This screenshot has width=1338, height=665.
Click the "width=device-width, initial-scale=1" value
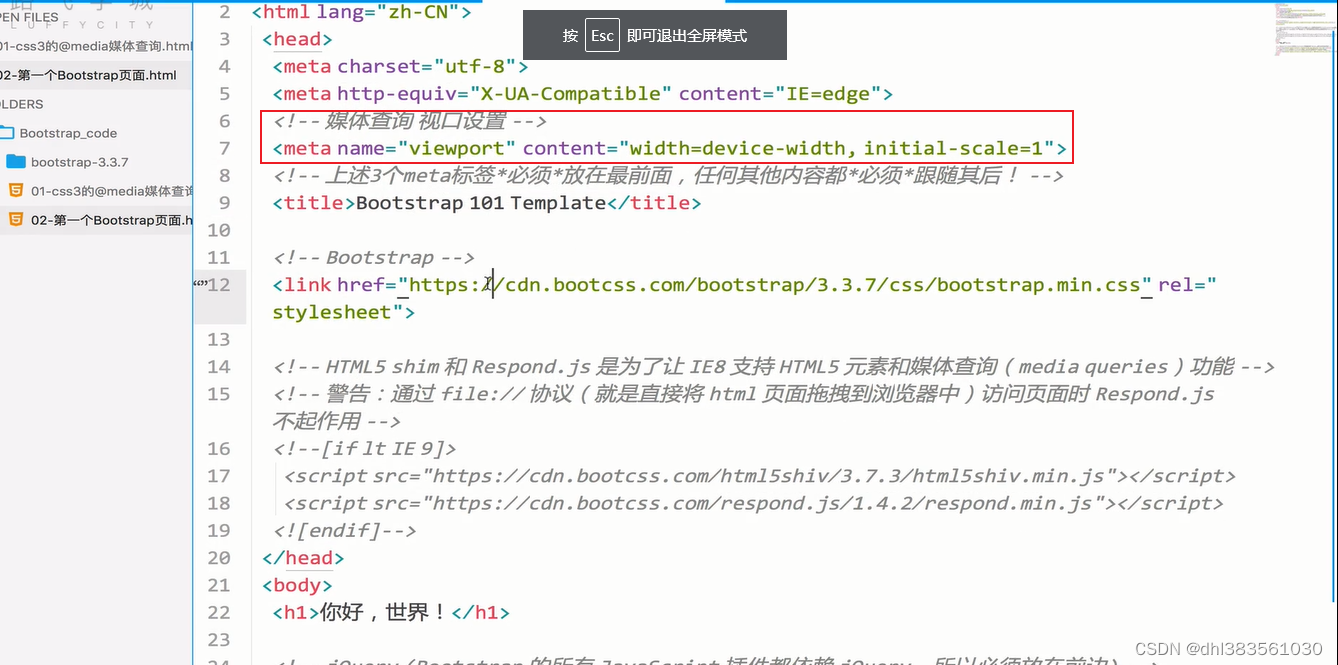pyautogui.click(x=836, y=148)
